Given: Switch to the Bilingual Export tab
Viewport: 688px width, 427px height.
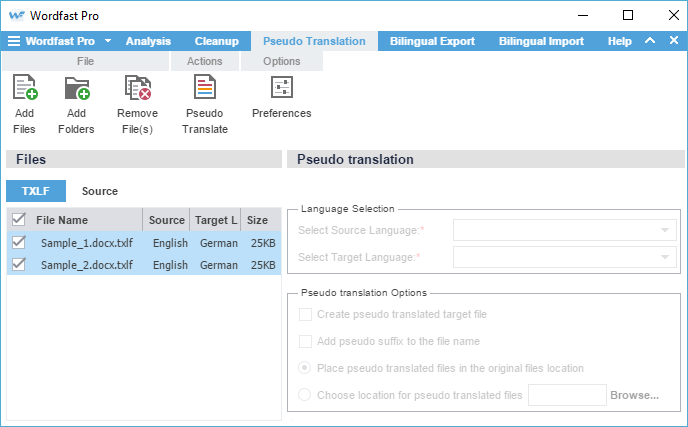Looking at the screenshot, I should click(x=433, y=41).
